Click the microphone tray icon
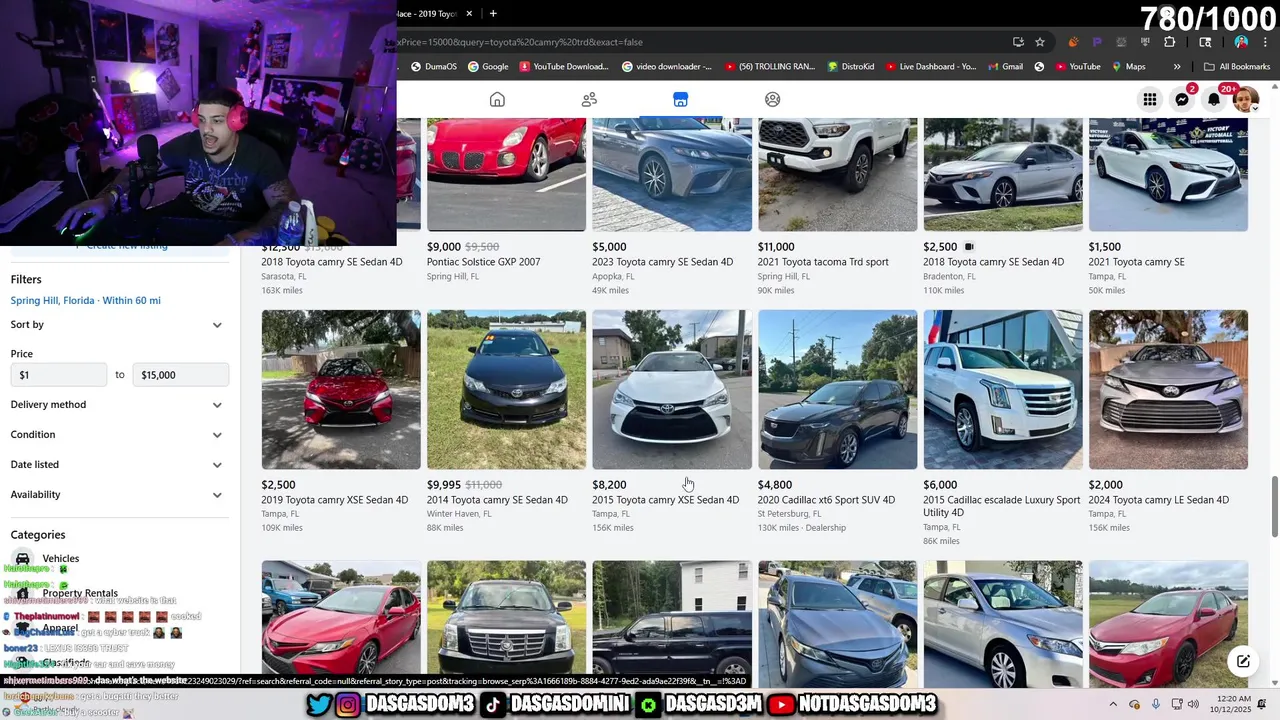The width and height of the screenshot is (1280, 720). [1157, 704]
